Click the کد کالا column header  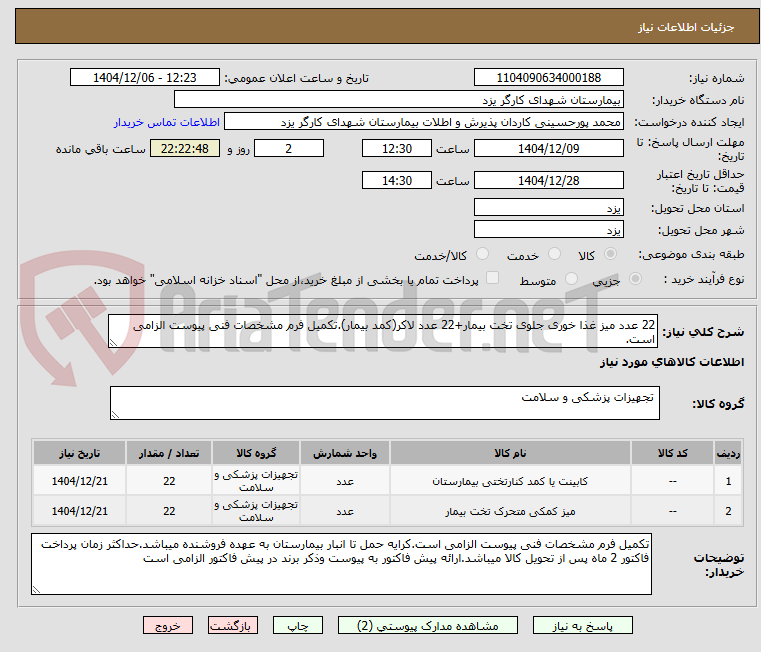(672, 453)
